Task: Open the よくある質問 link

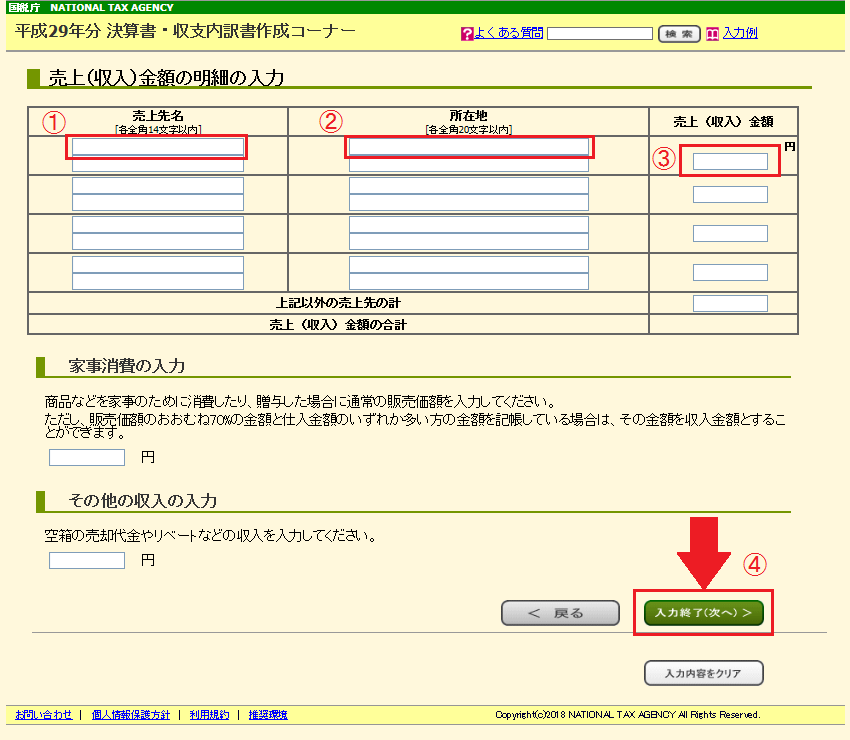Action: 508,33
